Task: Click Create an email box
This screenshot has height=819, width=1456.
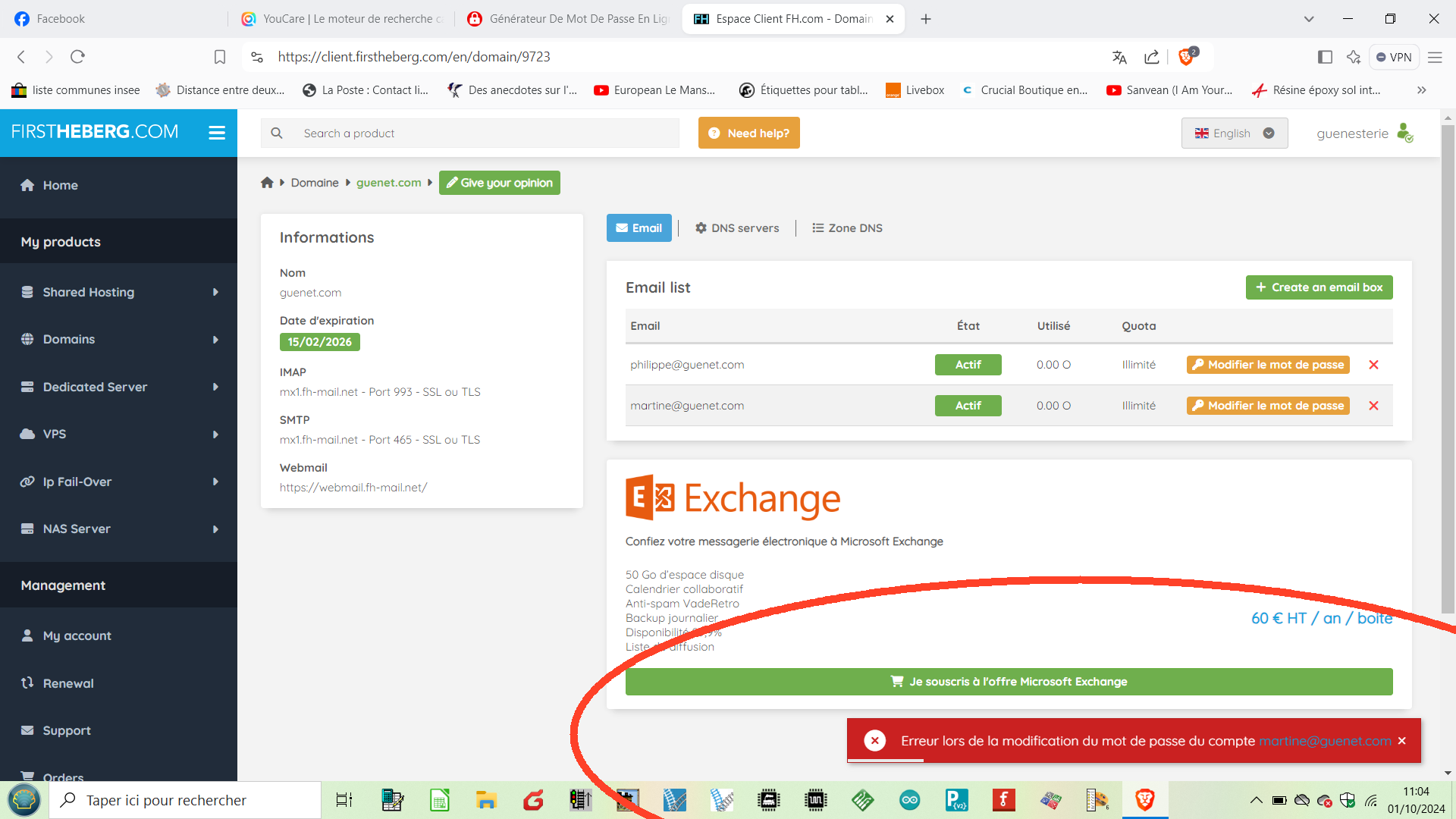Action: pyautogui.click(x=1319, y=287)
